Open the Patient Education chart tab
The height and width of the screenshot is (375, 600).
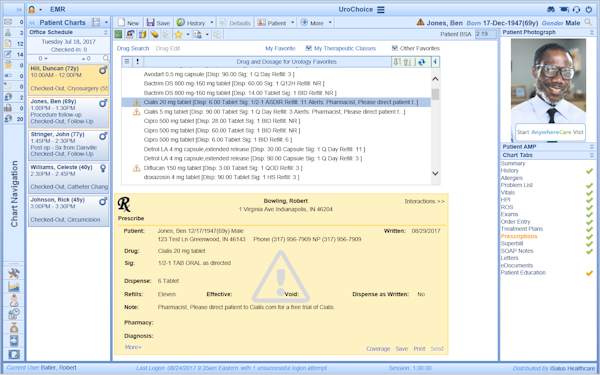(x=523, y=273)
